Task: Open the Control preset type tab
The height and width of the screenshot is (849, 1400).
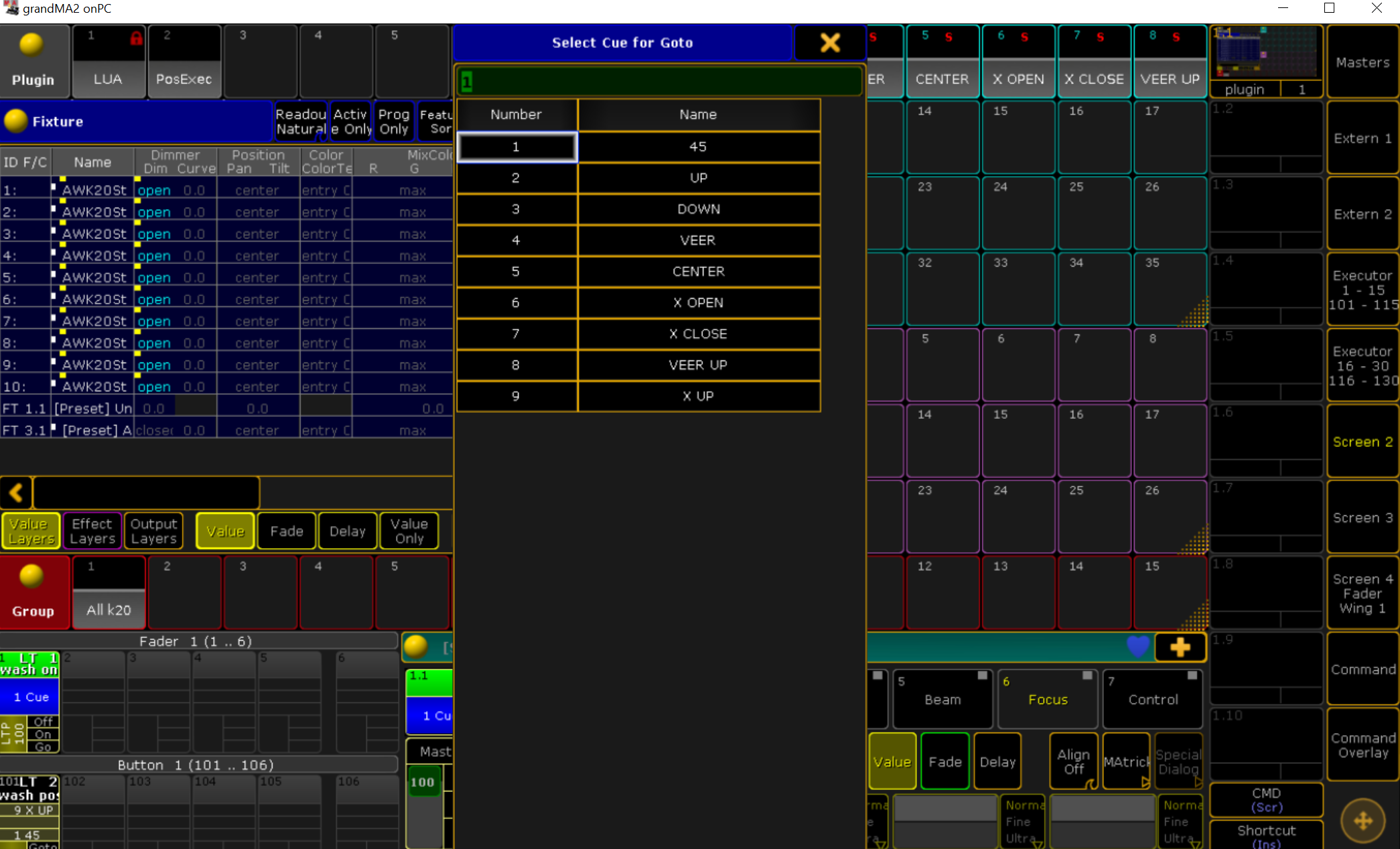Action: tap(1153, 698)
